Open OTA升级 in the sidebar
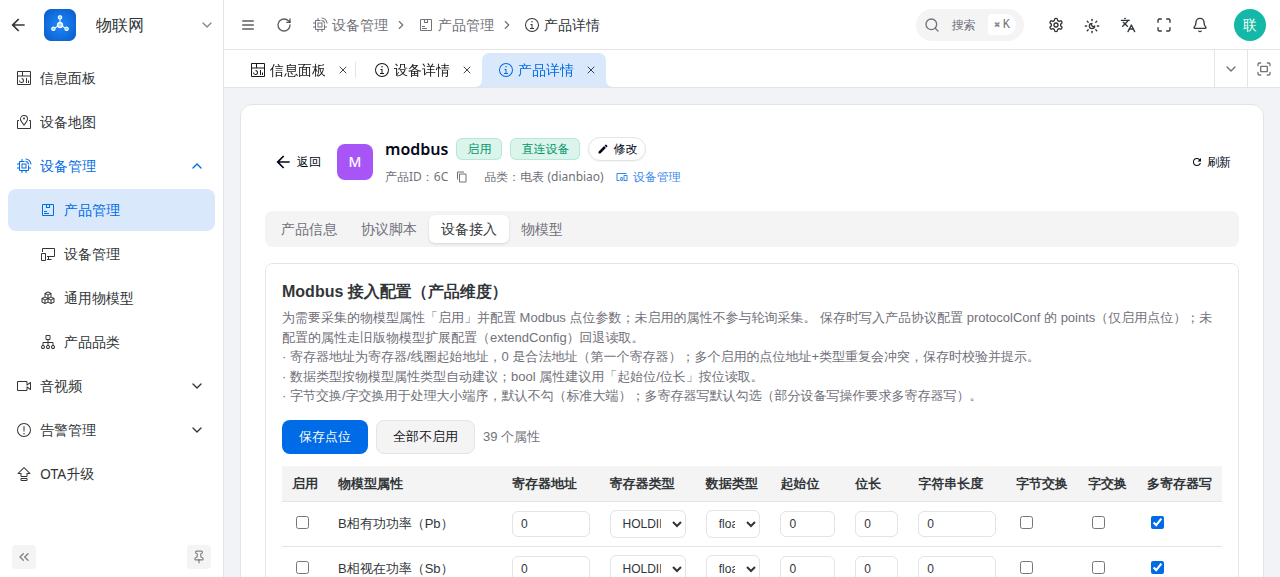This screenshot has width=1280, height=577. coord(111,474)
